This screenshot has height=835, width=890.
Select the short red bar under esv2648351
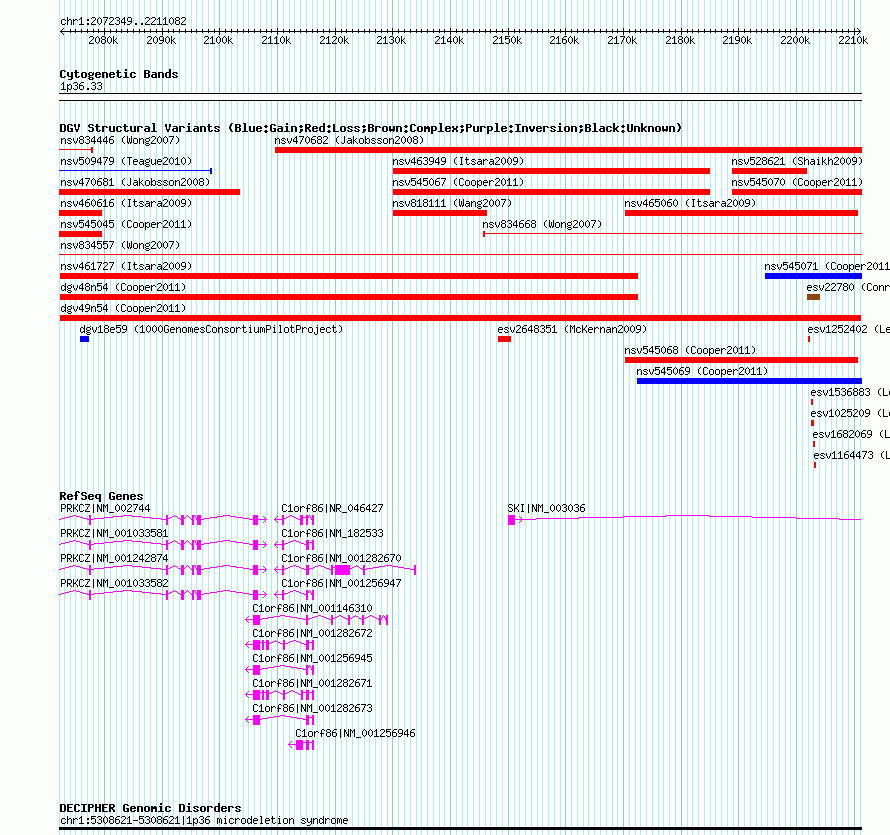point(505,339)
